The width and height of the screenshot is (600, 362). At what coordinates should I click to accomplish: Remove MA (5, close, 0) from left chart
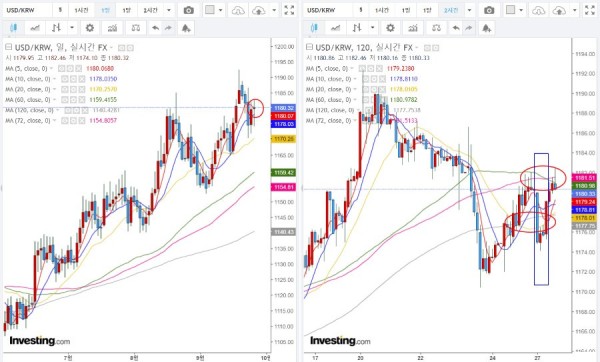pyautogui.click(x=78, y=68)
